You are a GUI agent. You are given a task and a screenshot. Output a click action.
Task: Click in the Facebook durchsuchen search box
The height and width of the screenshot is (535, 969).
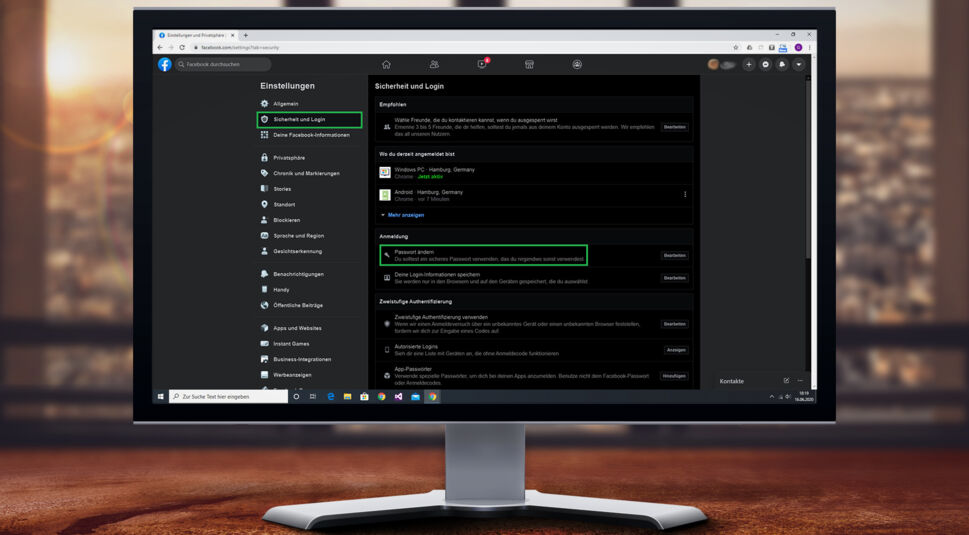223,64
